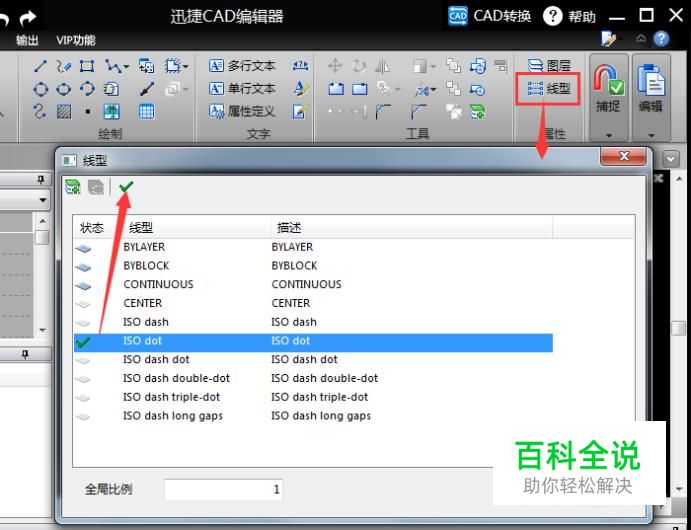Select the Spline curve tool
Viewport: 691px width, 530px height.
pyautogui.click(x=39, y=111)
